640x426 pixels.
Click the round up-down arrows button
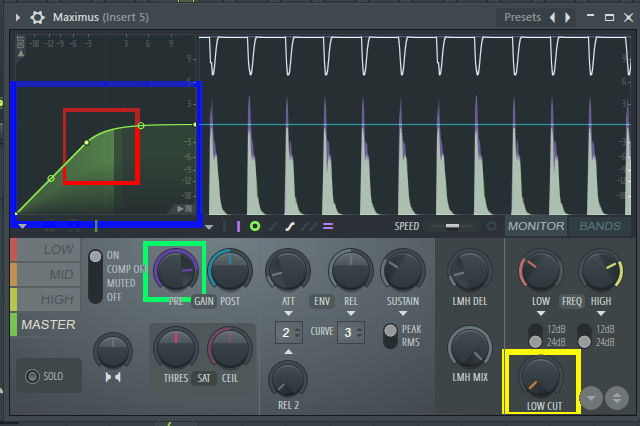tap(617, 398)
